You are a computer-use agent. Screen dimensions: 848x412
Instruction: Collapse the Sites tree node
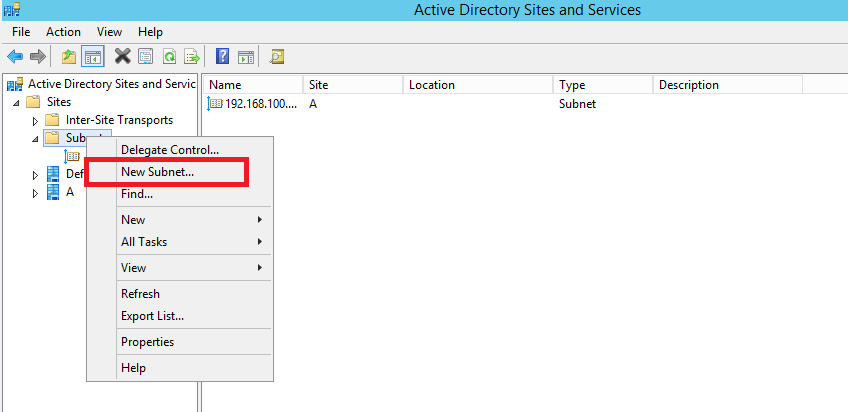[16, 103]
